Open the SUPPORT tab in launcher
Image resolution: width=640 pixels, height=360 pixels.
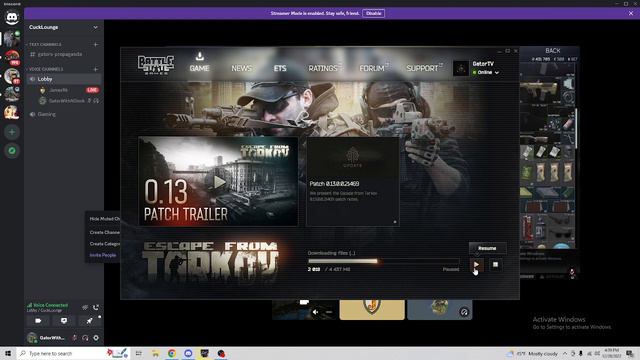click(422, 69)
